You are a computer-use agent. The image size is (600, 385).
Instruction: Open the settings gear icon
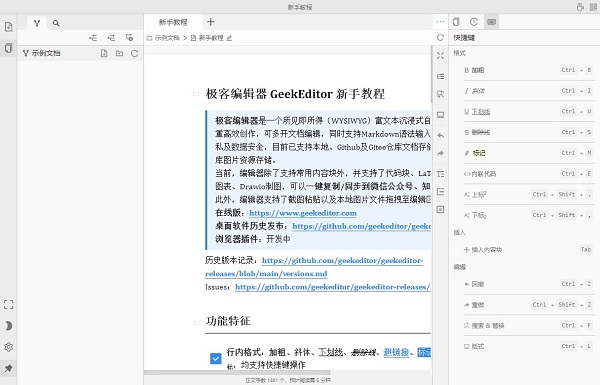click(x=8, y=347)
